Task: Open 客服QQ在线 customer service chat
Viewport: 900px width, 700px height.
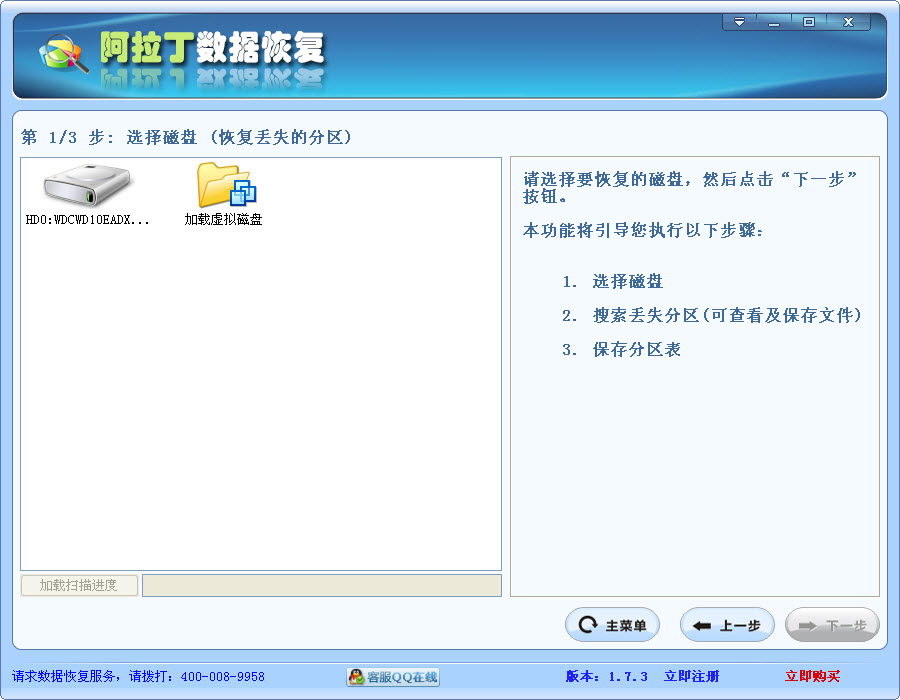Action: (x=393, y=677)
